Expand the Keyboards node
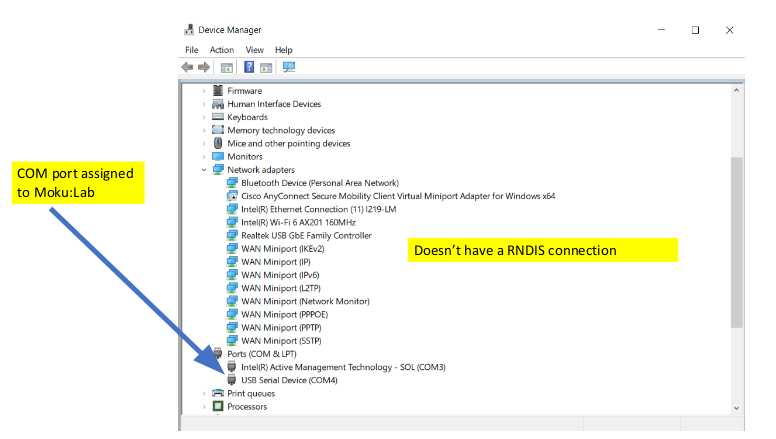This screenshot has width=776, height=439. pos(204,117)
